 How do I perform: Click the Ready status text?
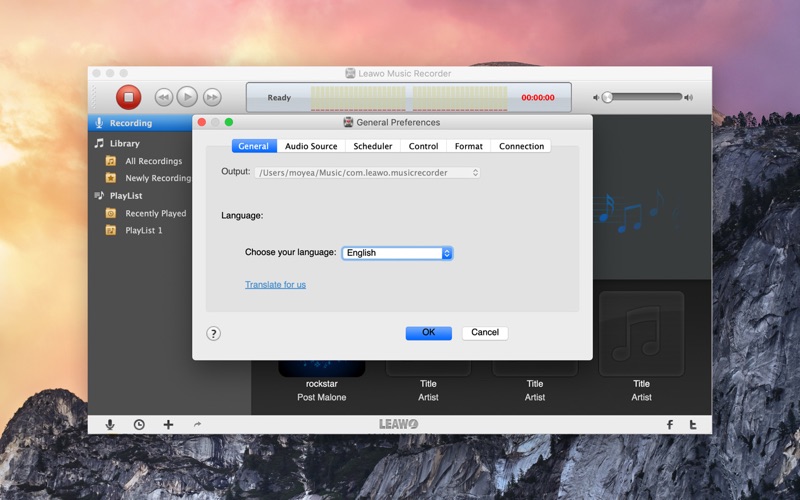(279, 97)
